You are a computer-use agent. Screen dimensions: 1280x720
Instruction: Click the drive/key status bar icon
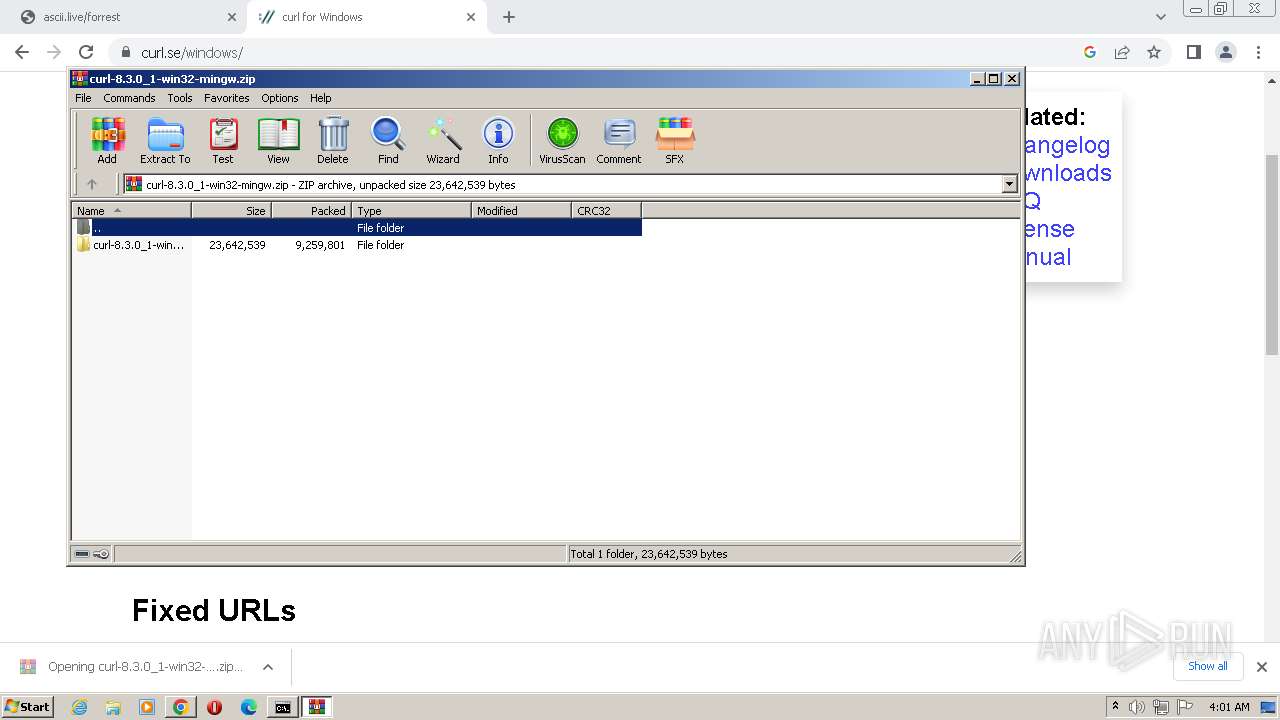tap(92, 554)
